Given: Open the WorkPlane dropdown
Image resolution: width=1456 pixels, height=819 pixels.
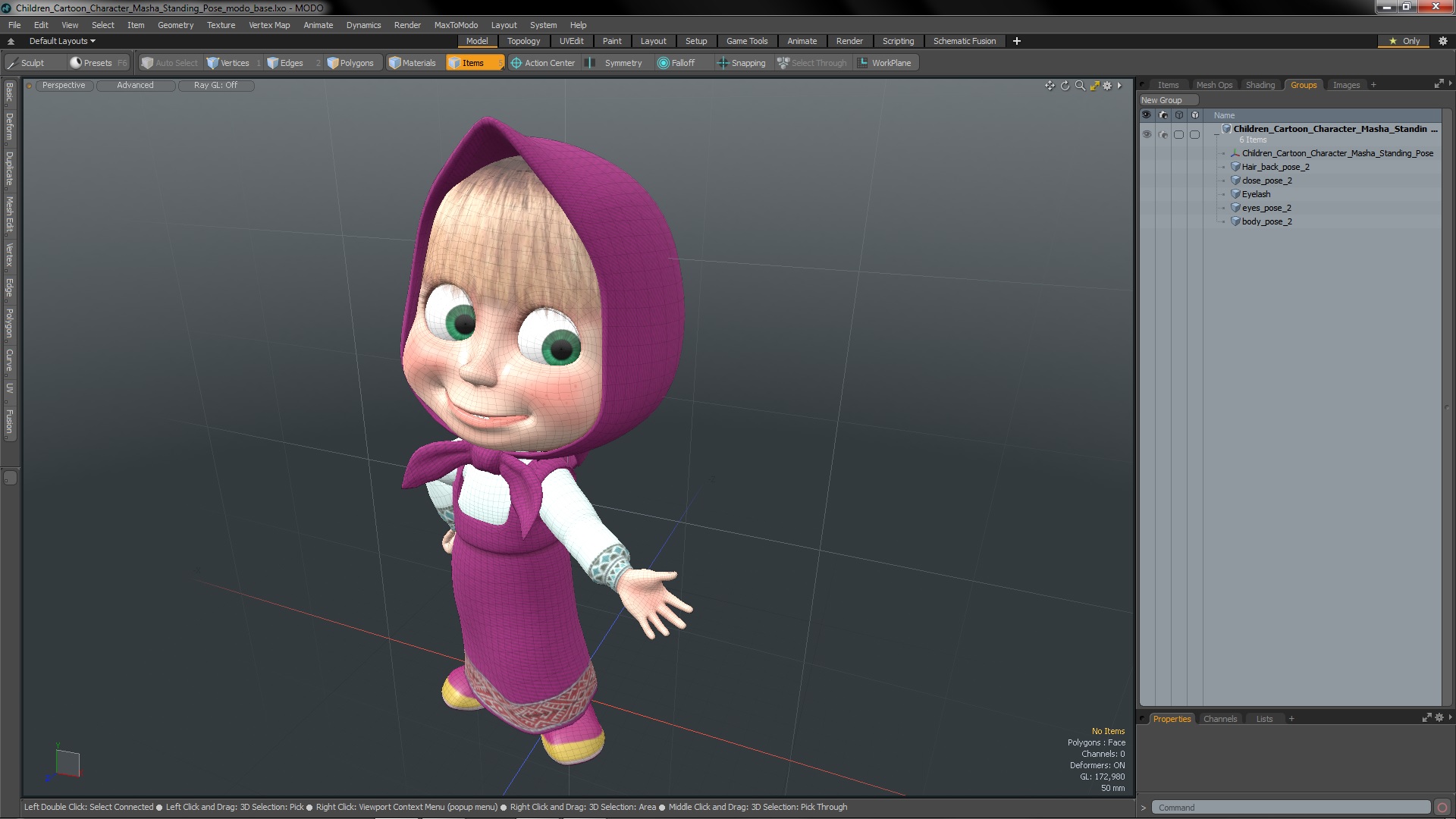Looking at the screenshot, I should (885, 63).
